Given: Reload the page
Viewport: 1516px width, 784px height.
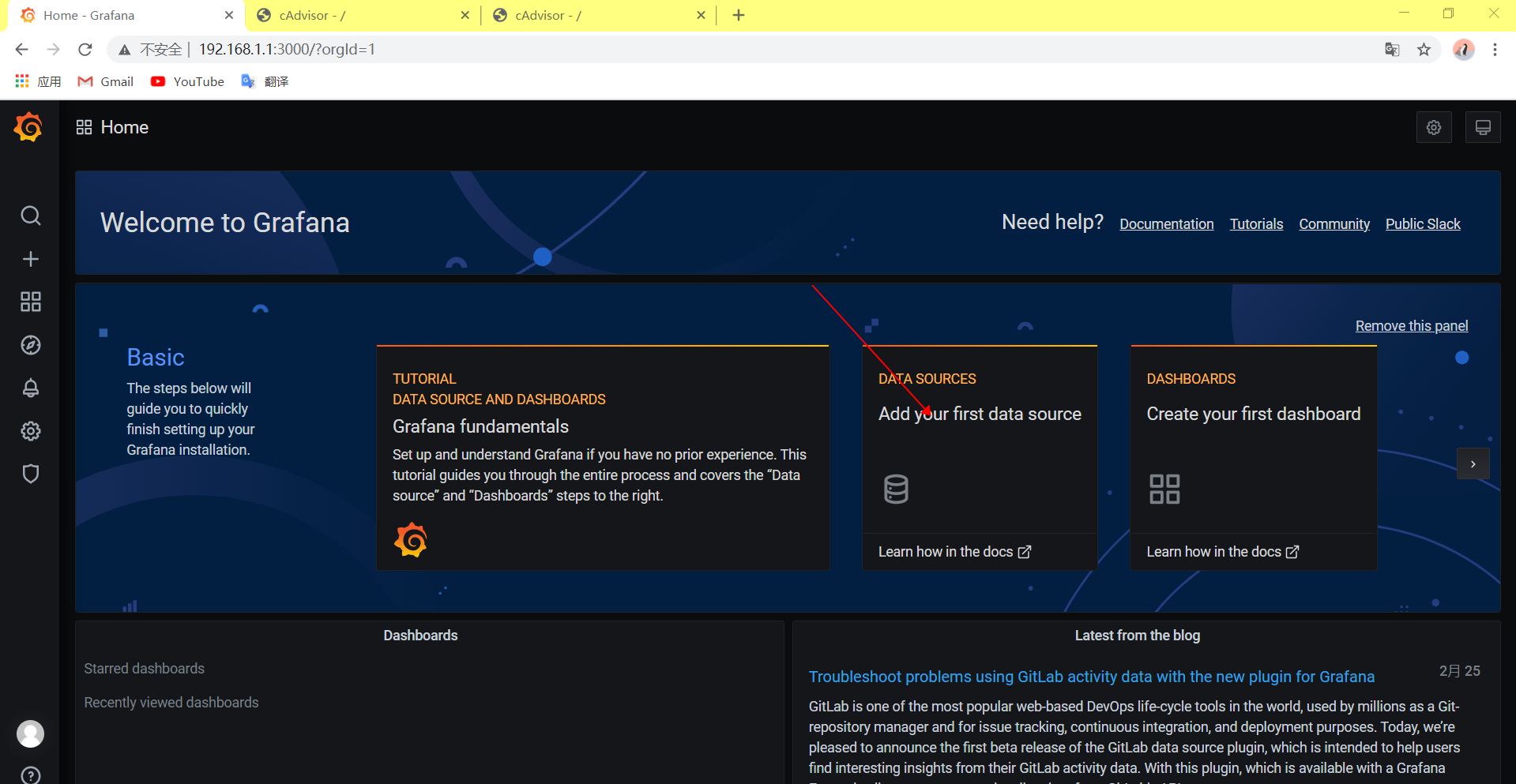Looking at the screenshot, I should [85, 50].
